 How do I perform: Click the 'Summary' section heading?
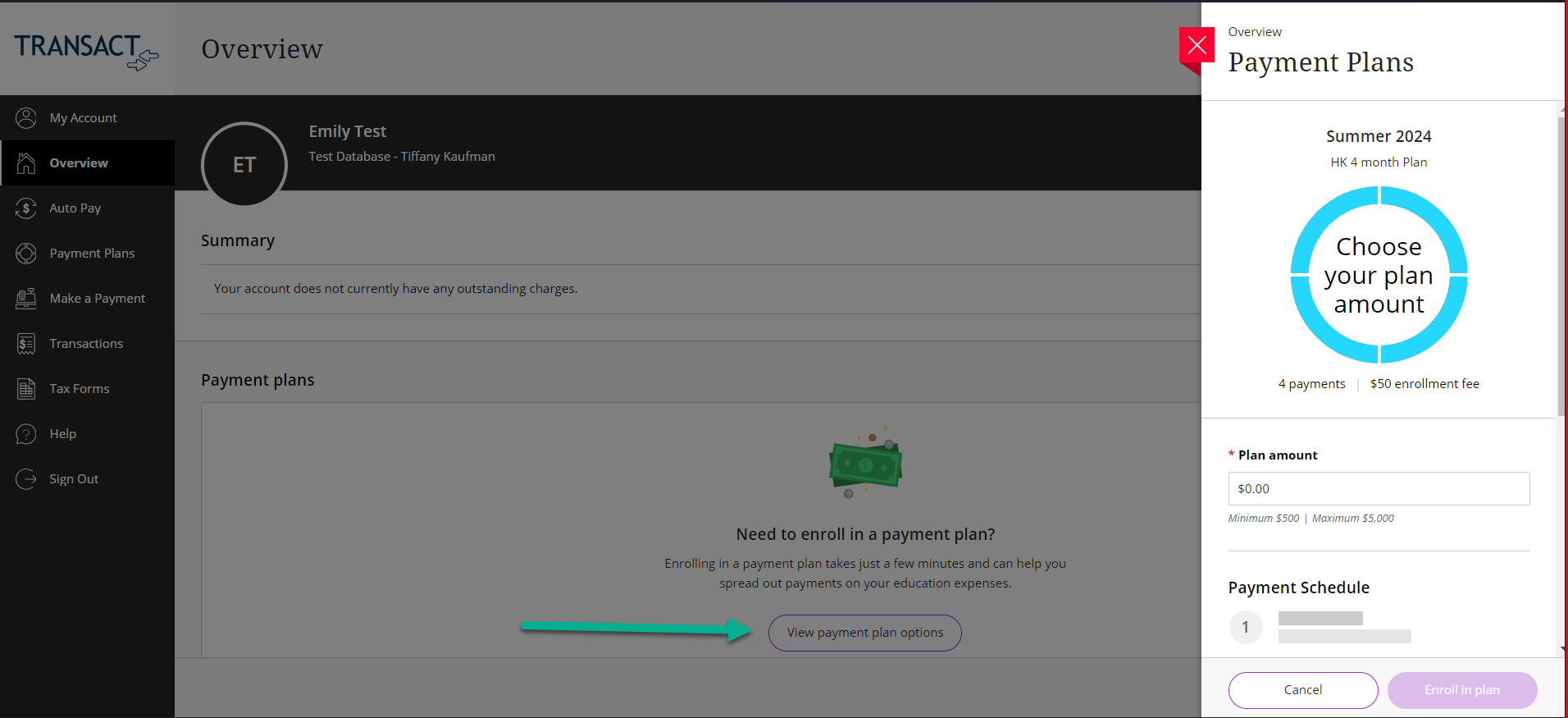coord(238,240)
